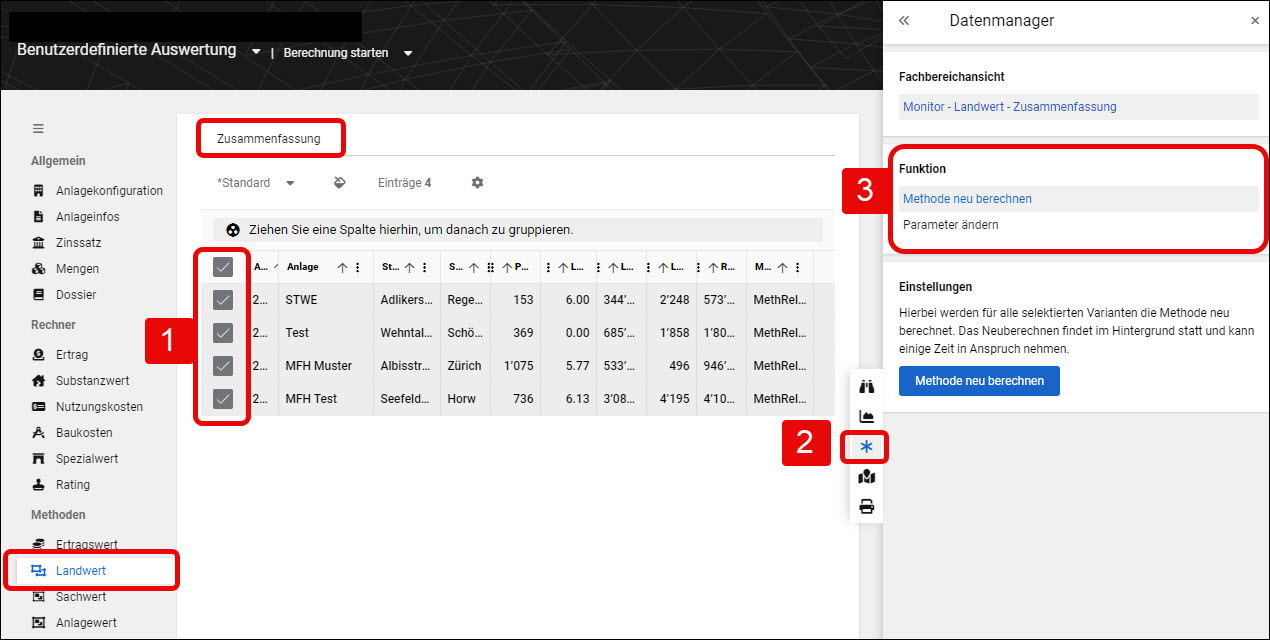Image resolution: width=1270 pixels, height=640 pixels.
Task: Toggle the hamburger menu icon
Action: click(38, 128)
